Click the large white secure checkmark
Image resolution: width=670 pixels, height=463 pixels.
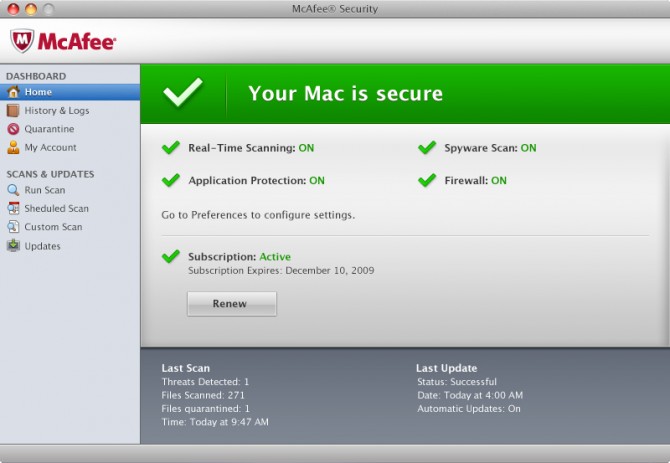pos(183,92)
